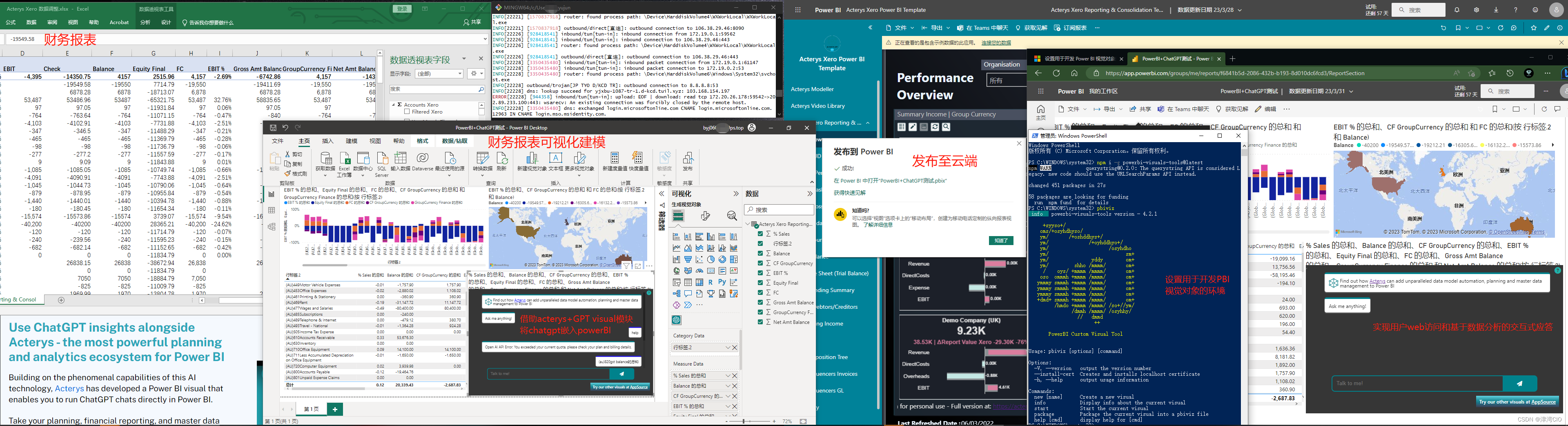Click Analytics magnifier icon in Visualizations pane
The height and width of the screenshot is (426, 1568).
[732, 216]
